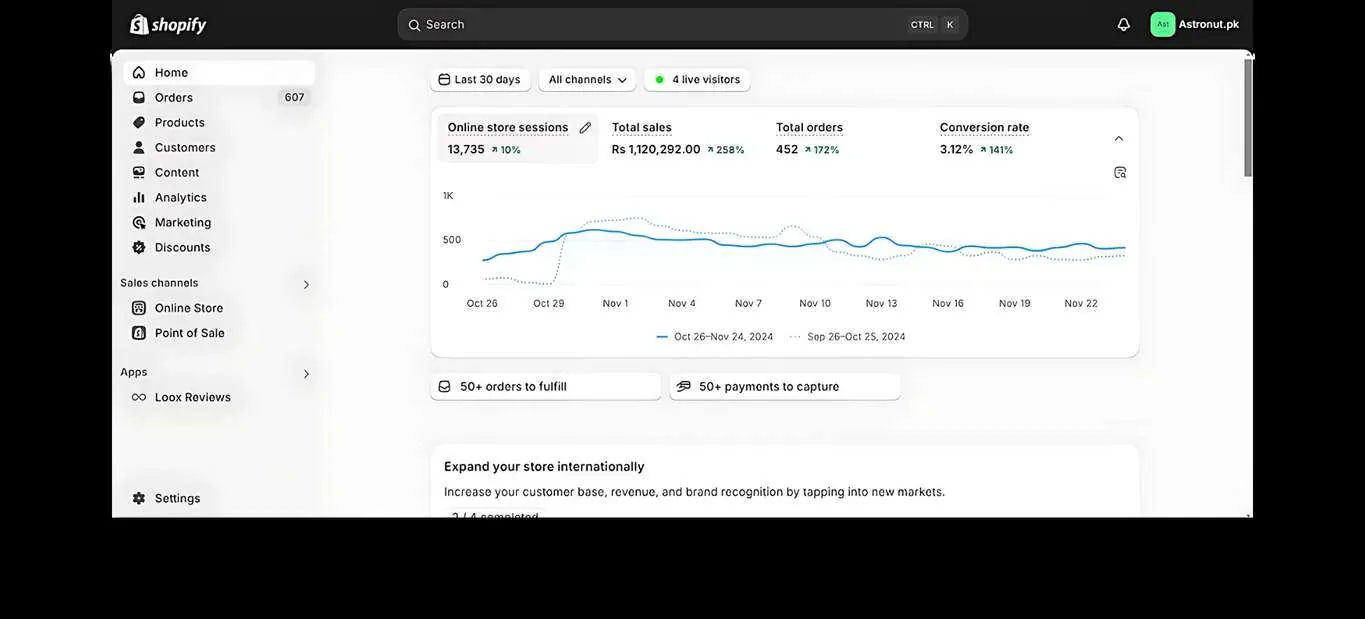Click the Expand your store internationally heading
Image resolution: width=1365 pixels, height=619 pixels.
[x=544, y=466]
